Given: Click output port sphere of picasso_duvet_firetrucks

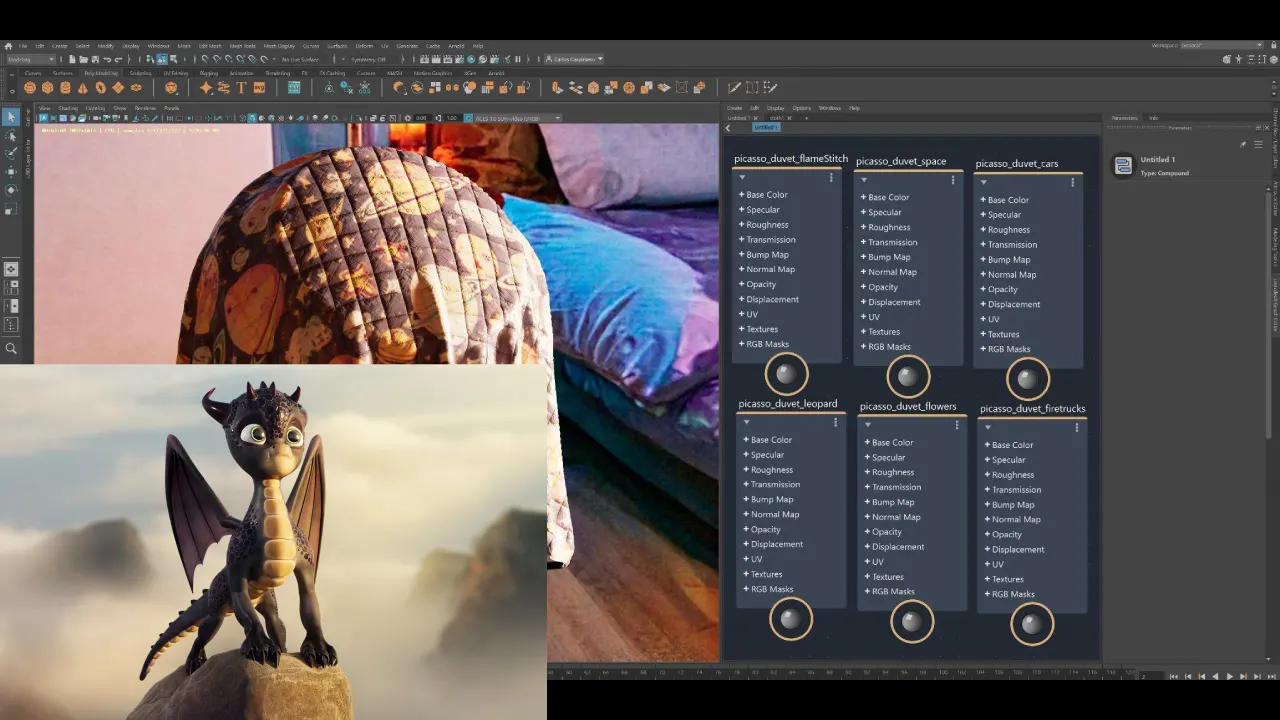Looking at the screenshot, I should coord(1032,625).
